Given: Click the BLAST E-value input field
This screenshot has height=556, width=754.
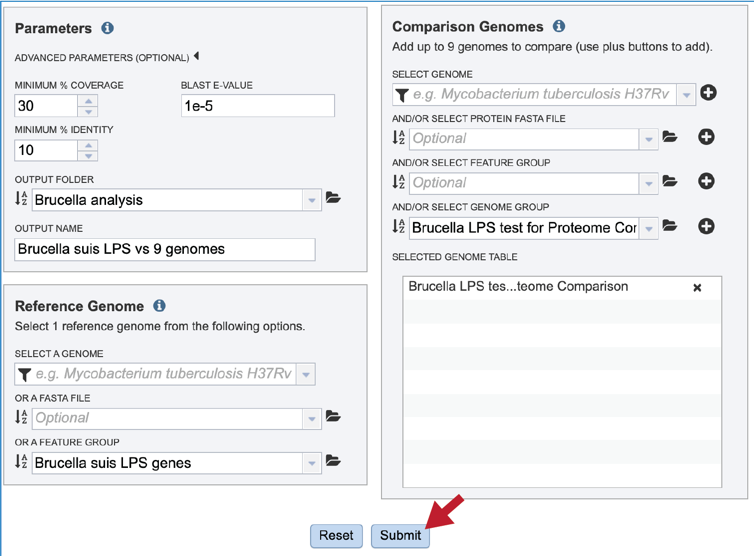Looking at the screenshot, I should pyautogui.click(x=257, y=105).
